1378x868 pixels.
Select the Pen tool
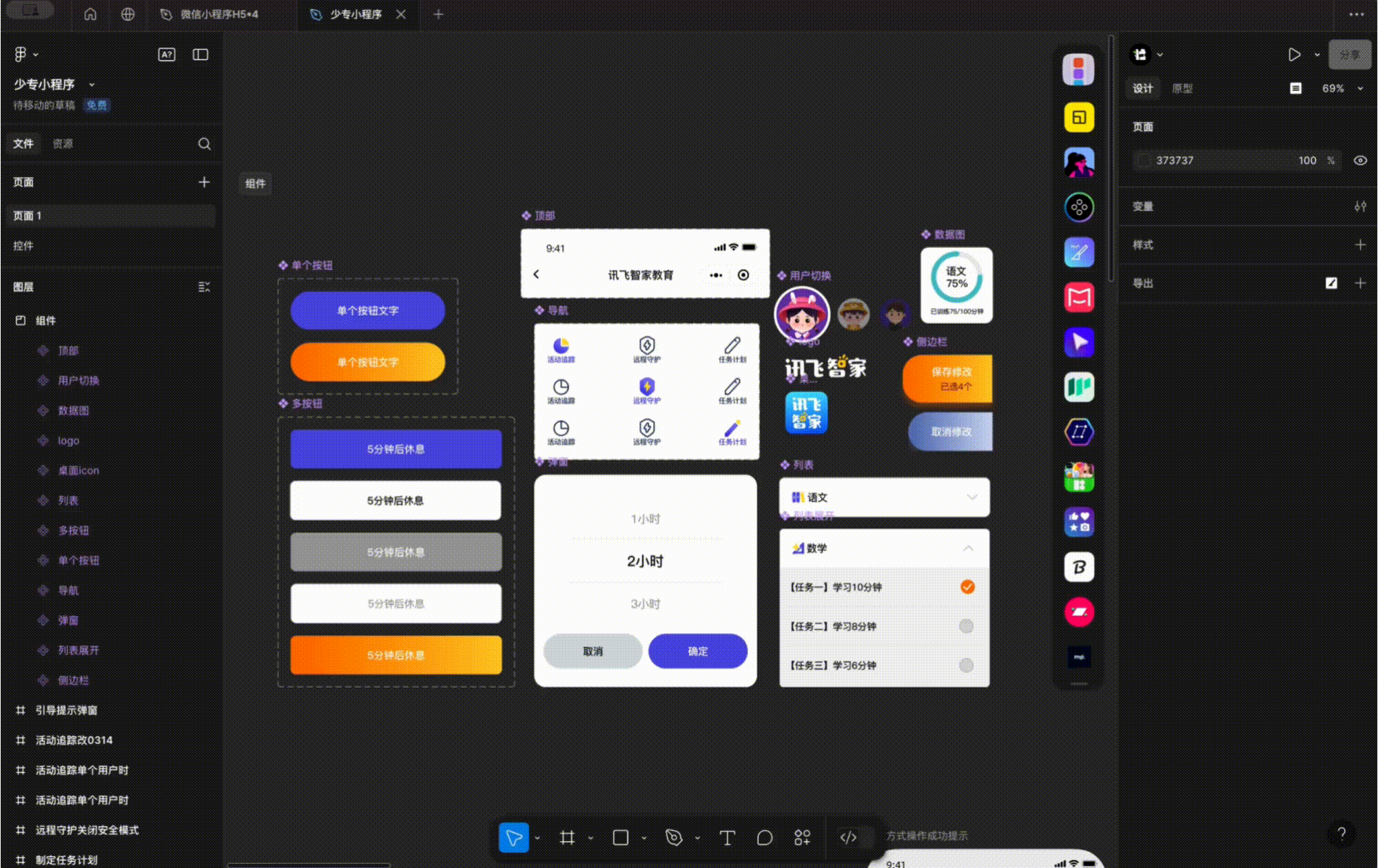pos(673,837)
